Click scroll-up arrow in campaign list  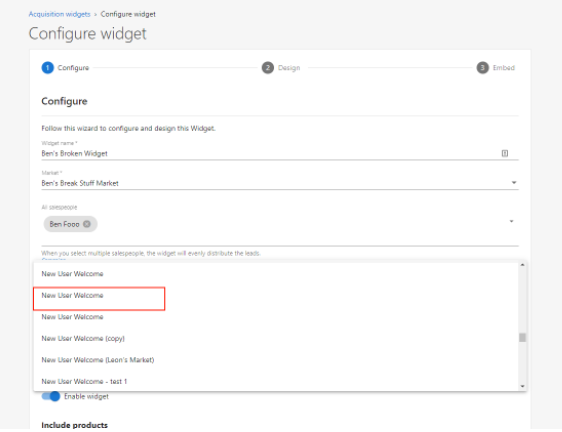tap(522, 265)
